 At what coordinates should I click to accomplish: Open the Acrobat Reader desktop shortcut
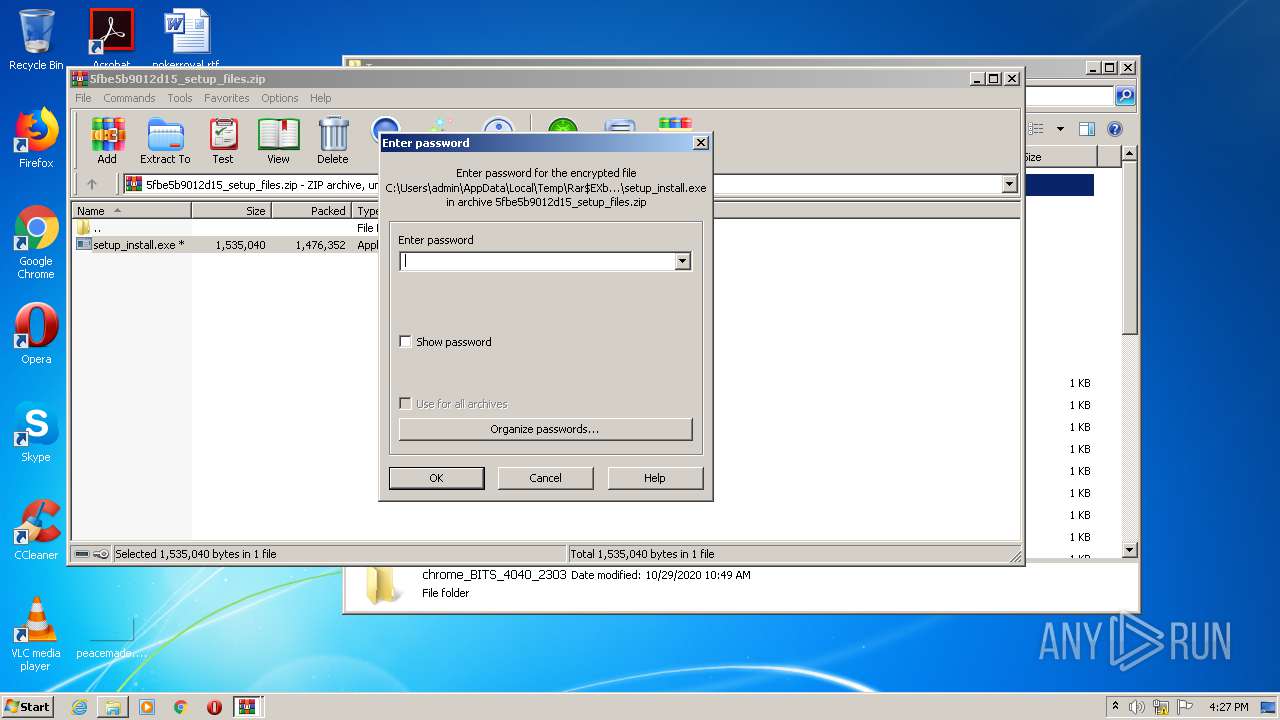111,40
